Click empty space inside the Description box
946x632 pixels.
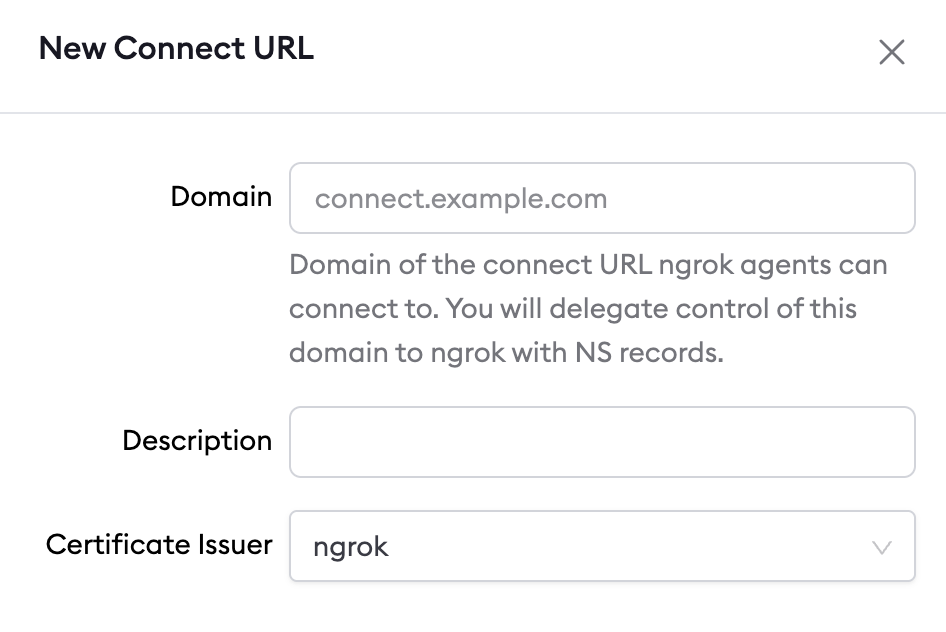[602, 442]
